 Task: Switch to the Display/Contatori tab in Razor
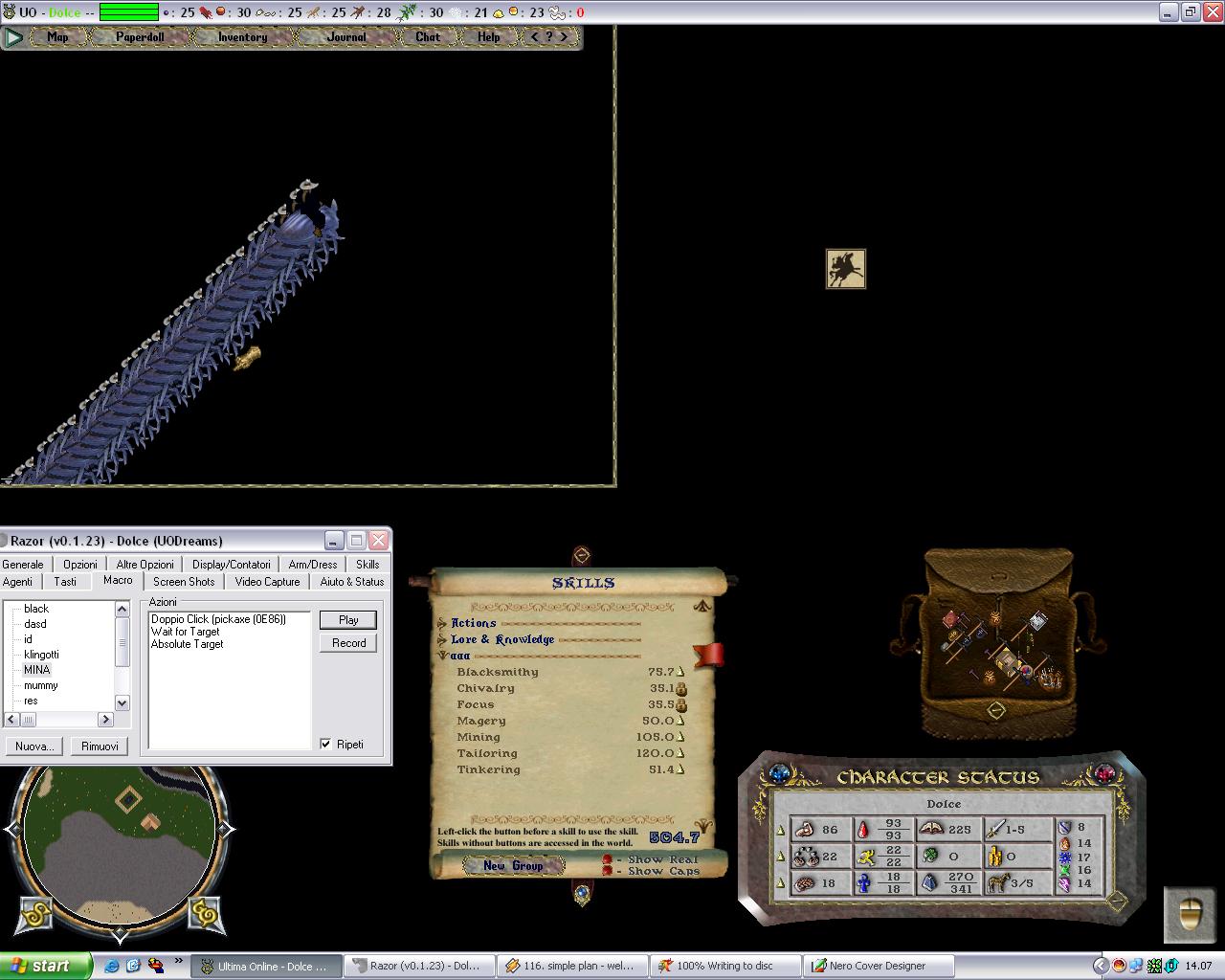(232, 565)
